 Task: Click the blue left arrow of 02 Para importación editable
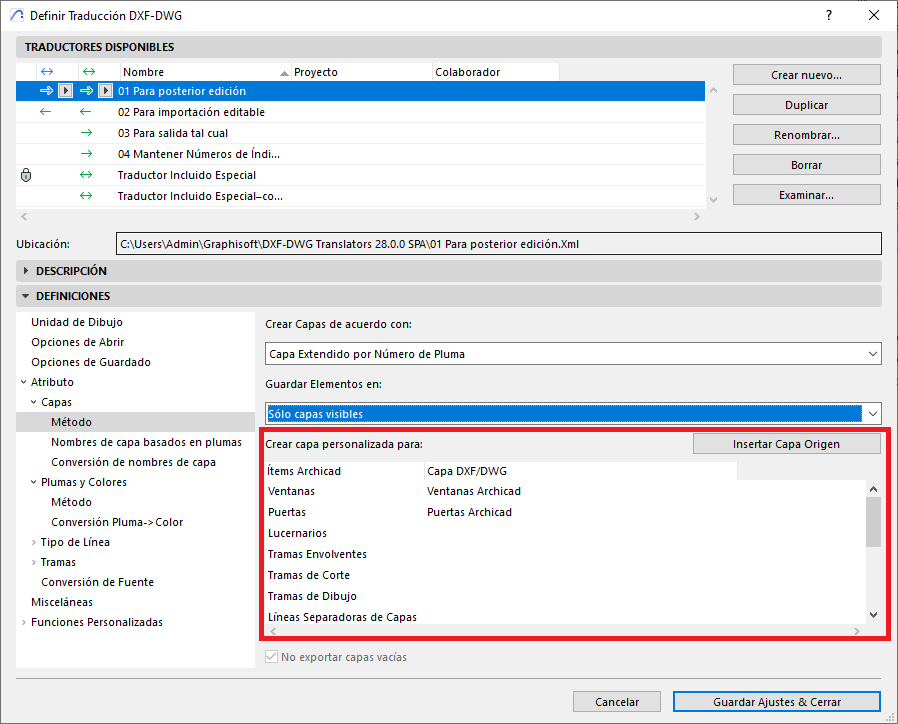(x=46, y=112)
